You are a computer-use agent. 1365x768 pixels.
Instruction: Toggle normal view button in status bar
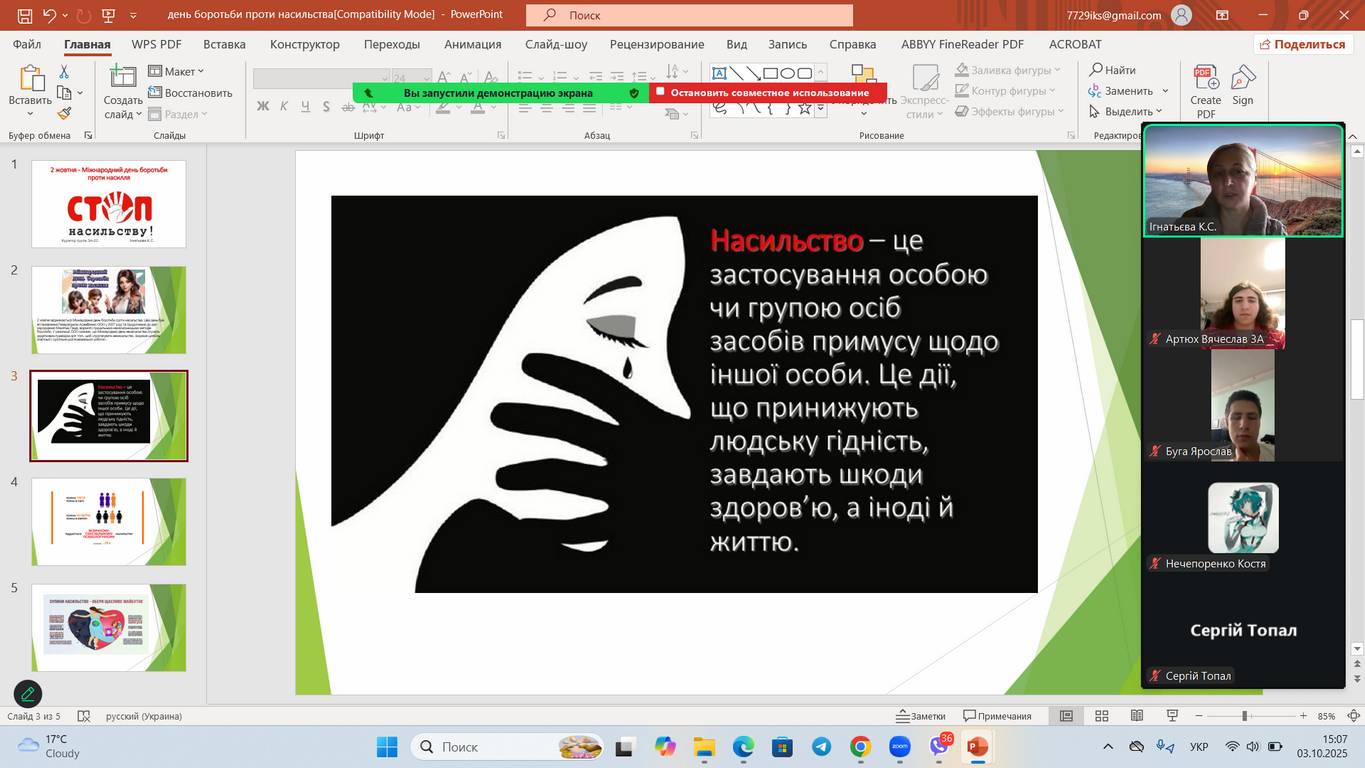1066,716
